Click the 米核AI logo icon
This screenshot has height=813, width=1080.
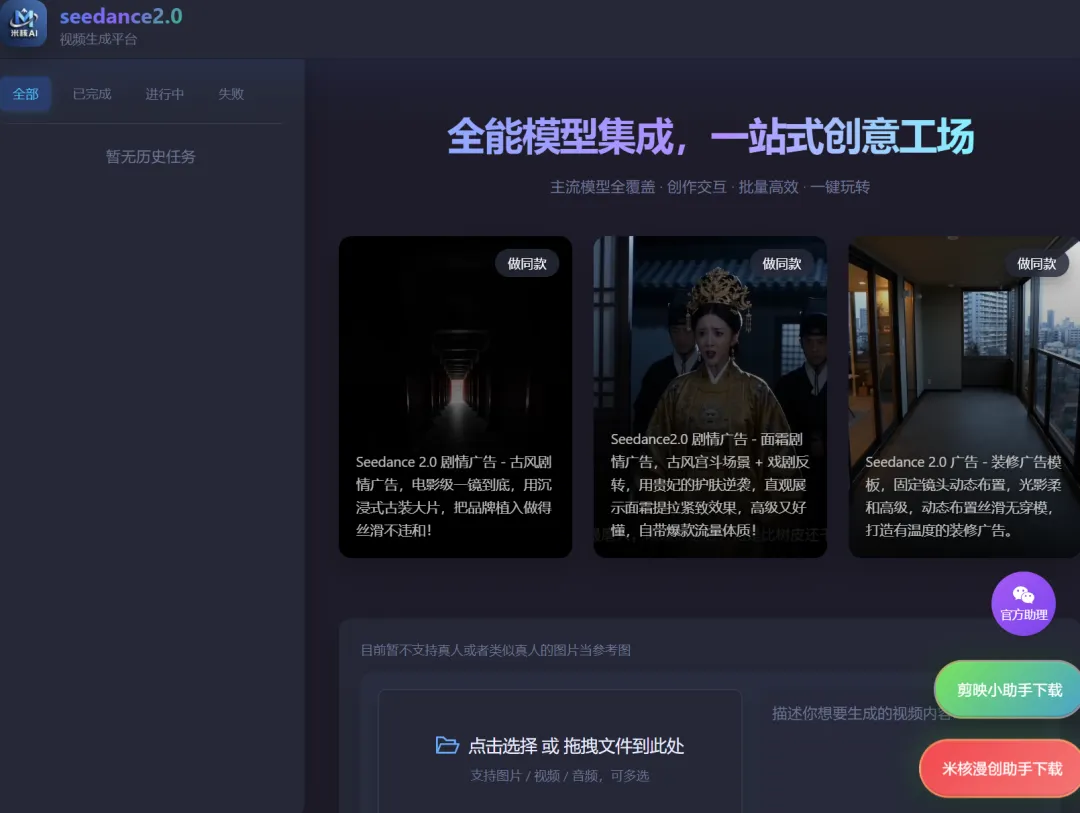tap(24, 23)
